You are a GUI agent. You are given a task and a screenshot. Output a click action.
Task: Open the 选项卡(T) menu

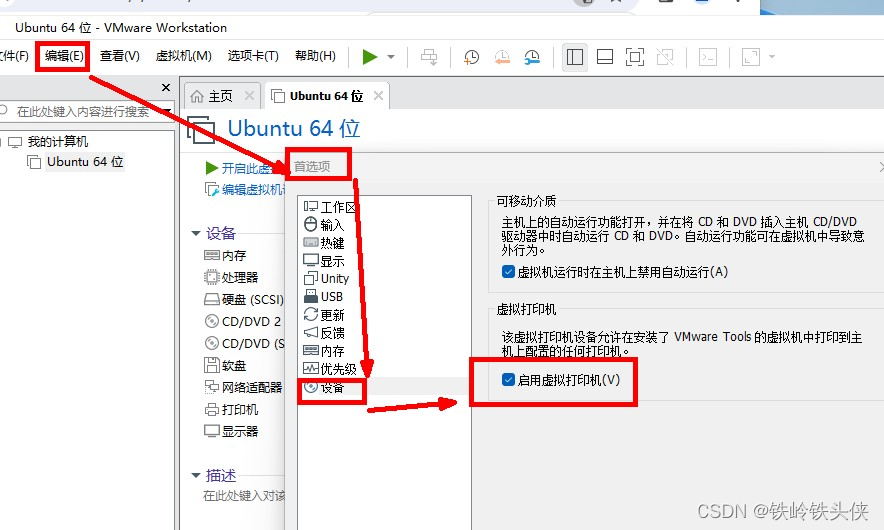pos(253,56)
